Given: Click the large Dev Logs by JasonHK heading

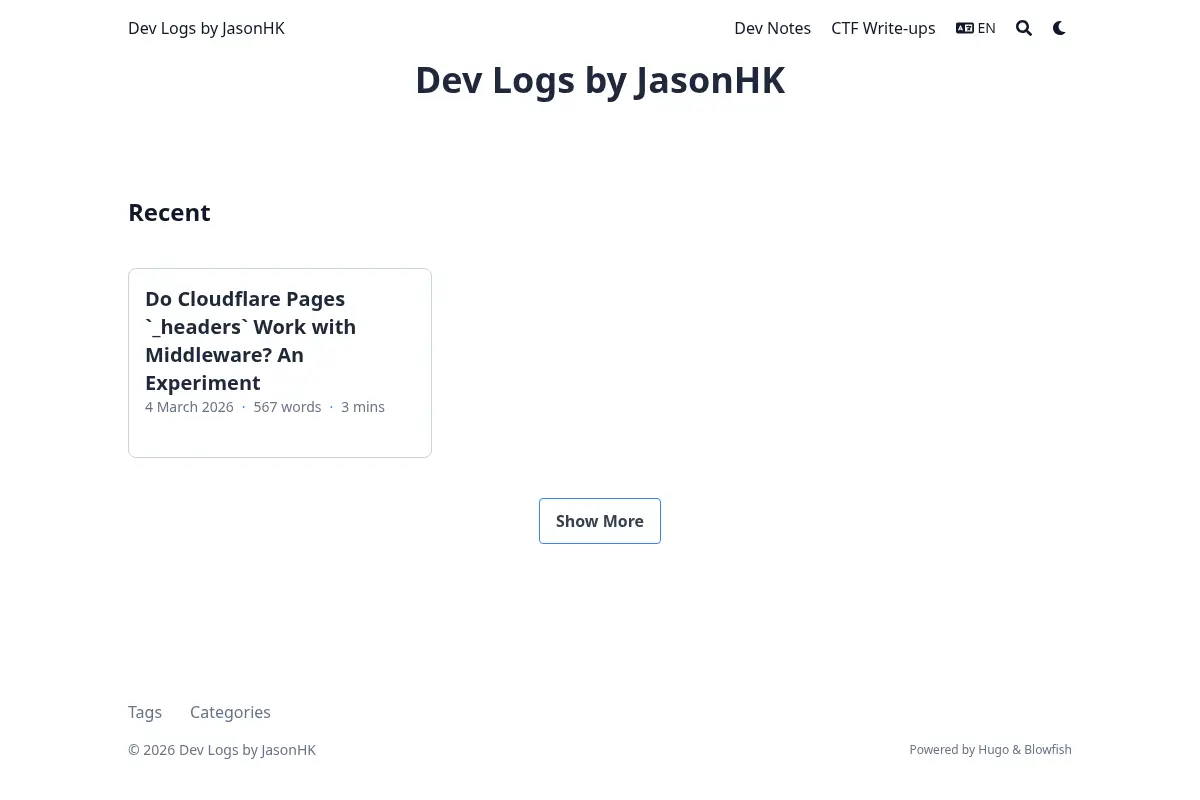Looking at the screenshot, I should click(600, 80).
